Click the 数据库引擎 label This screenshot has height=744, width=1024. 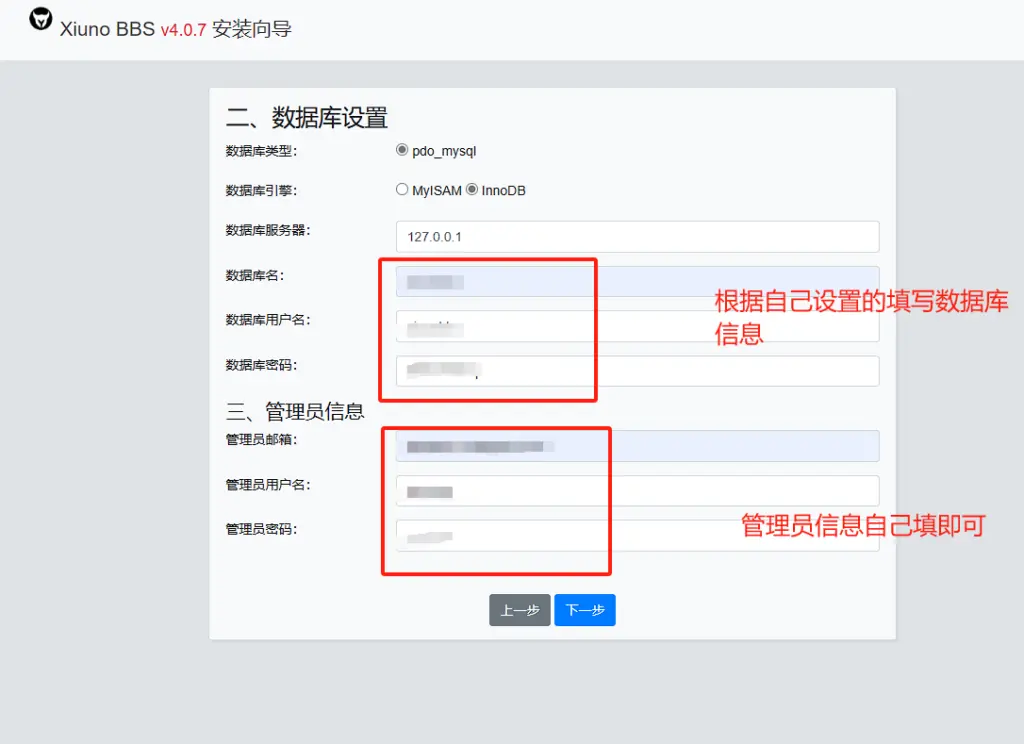(261, 191)
